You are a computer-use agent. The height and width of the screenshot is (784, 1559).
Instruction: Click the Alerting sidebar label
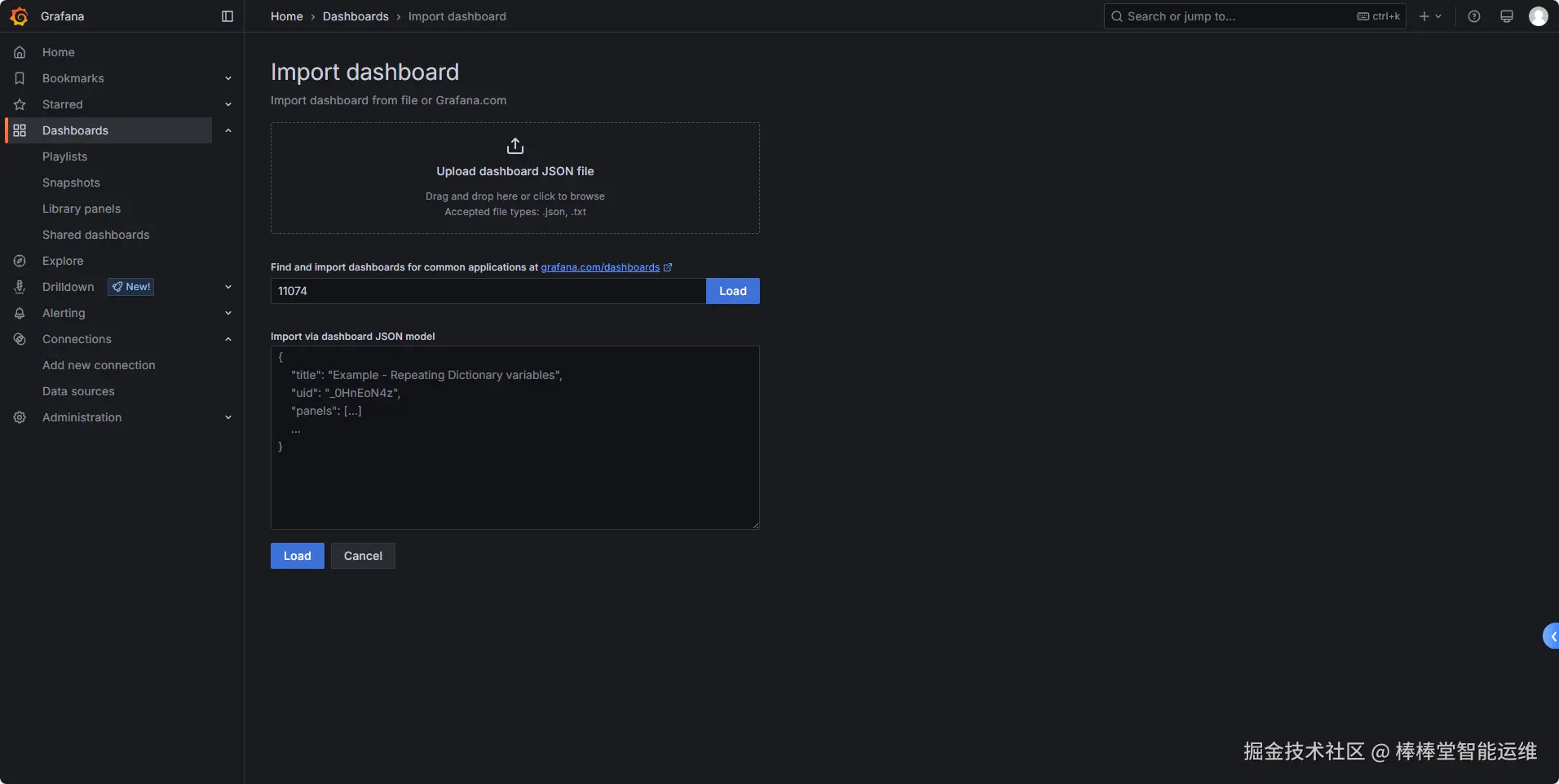tap(64, 313)
